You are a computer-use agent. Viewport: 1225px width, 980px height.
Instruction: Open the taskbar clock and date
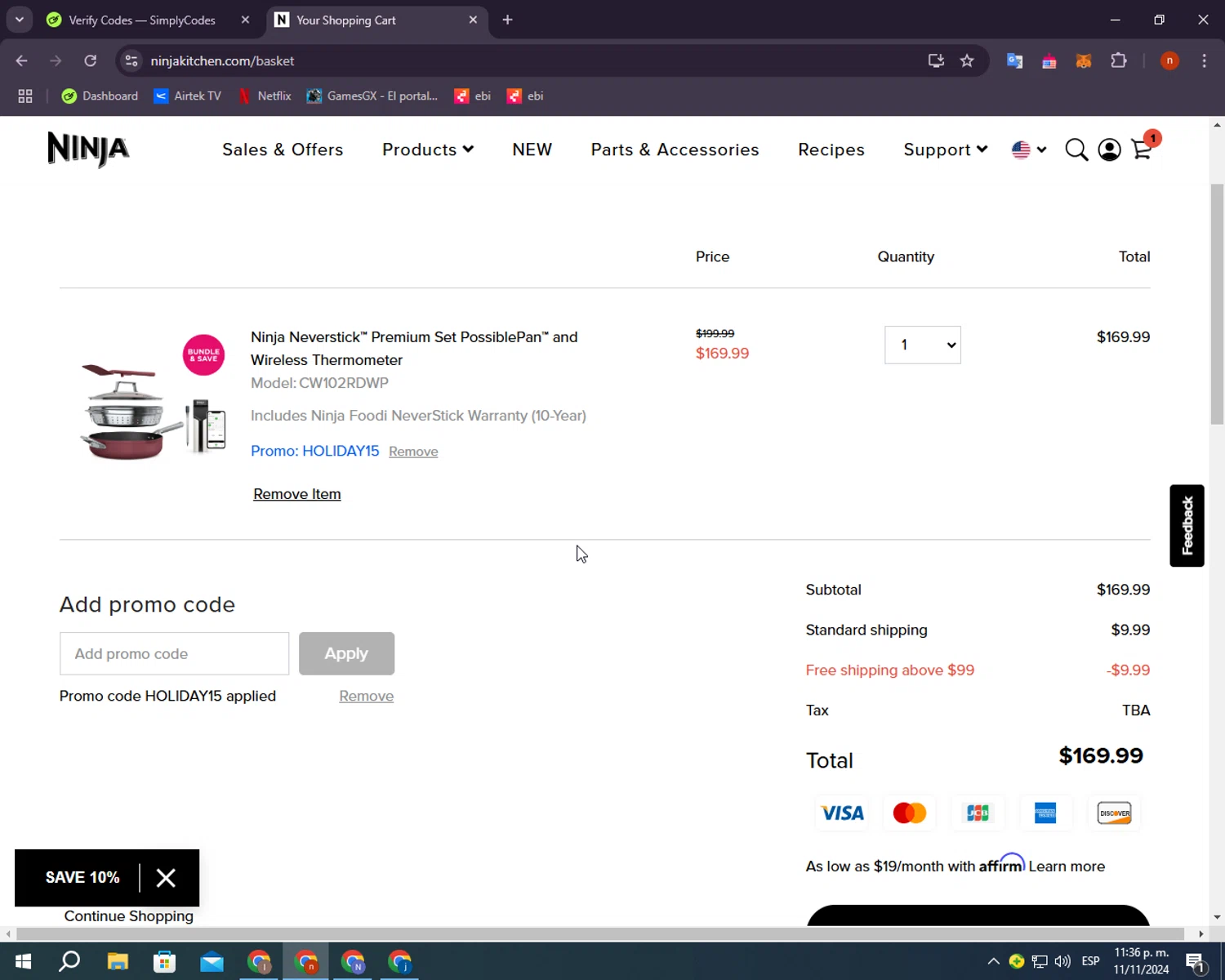pos(1142,961)
